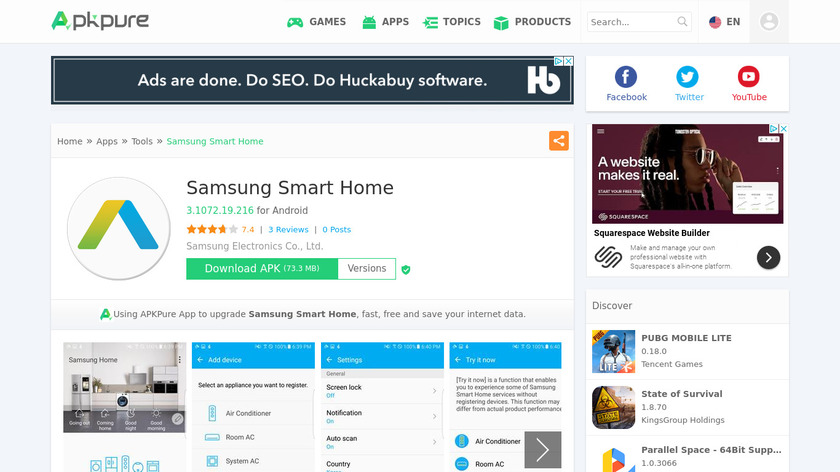Go to Tools breadcrumb
Viewport: 840px width, 472px height.
pyautogui.click(x=142, y=141)
